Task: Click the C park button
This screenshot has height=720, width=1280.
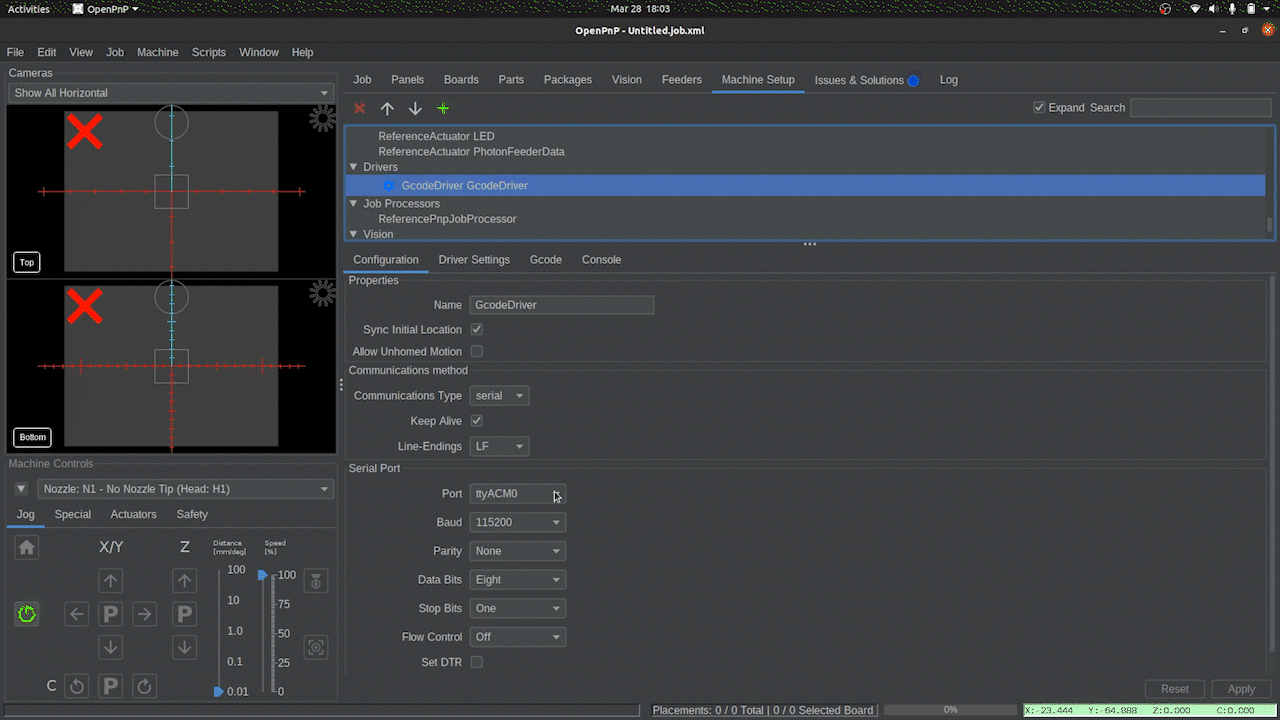Action: (x=111, y=686)
